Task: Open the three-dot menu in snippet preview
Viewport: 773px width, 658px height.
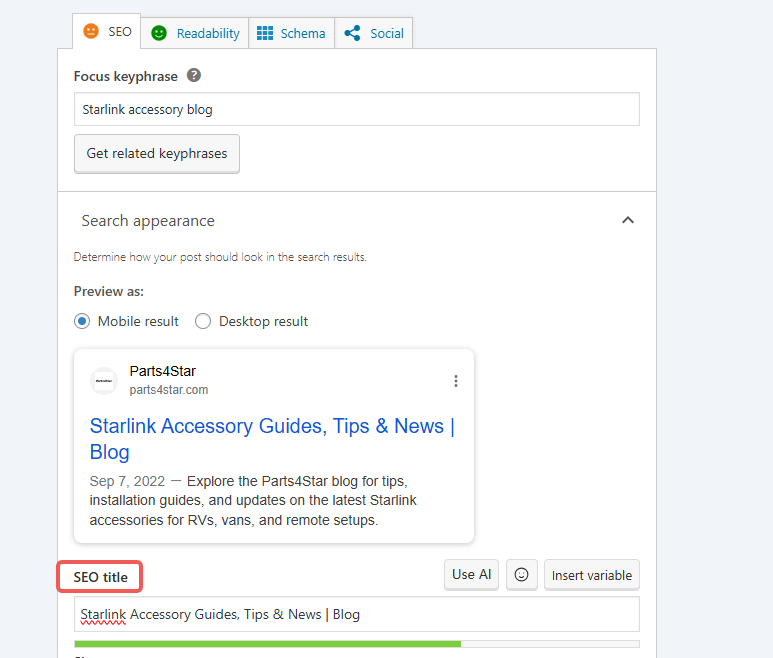Action: coord(456,381)
